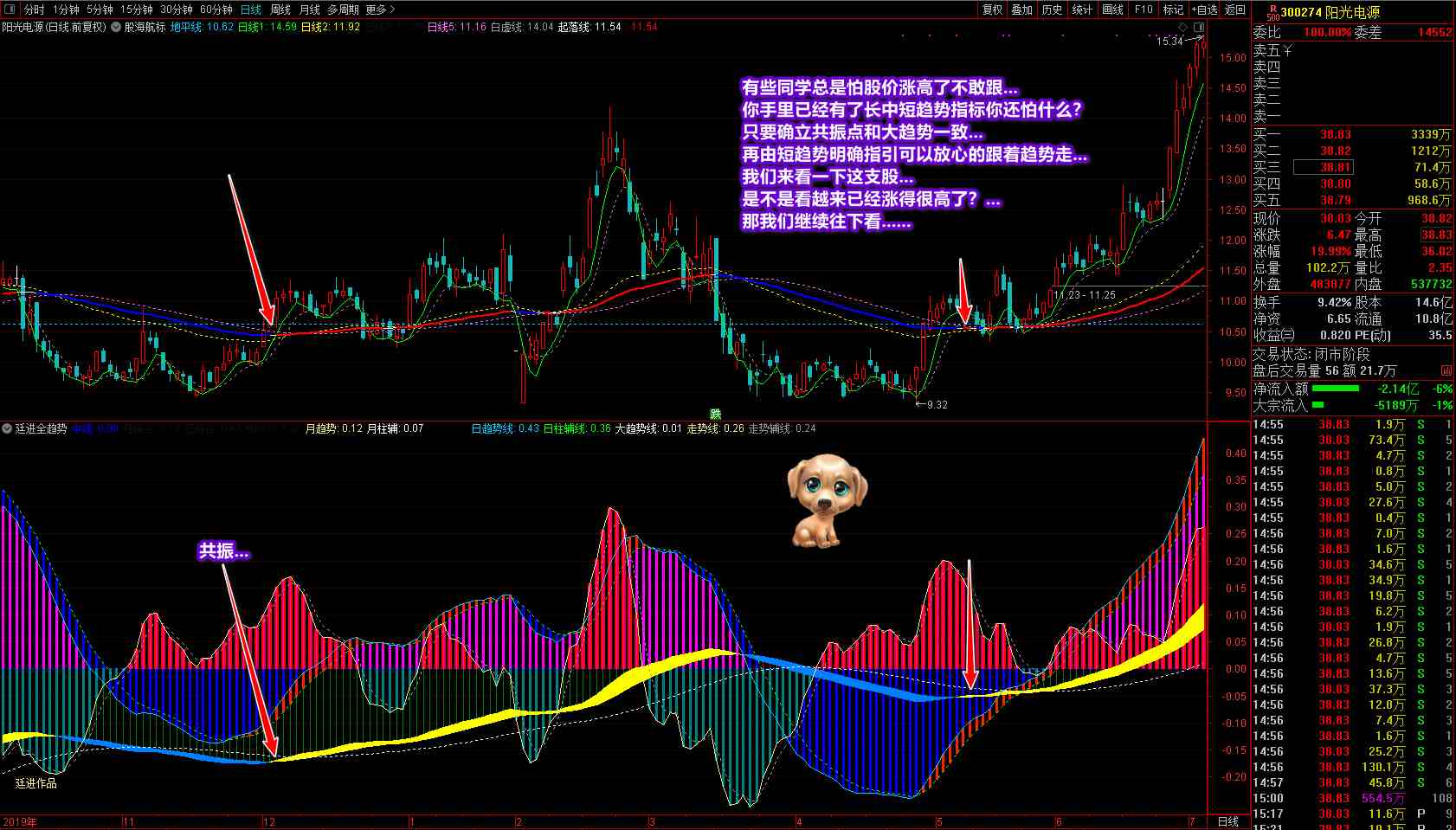The height and width of the screenshot is (830, 1456).
Task: Expand 股海航标 indicator dropdown arrow
Action: 116,27
